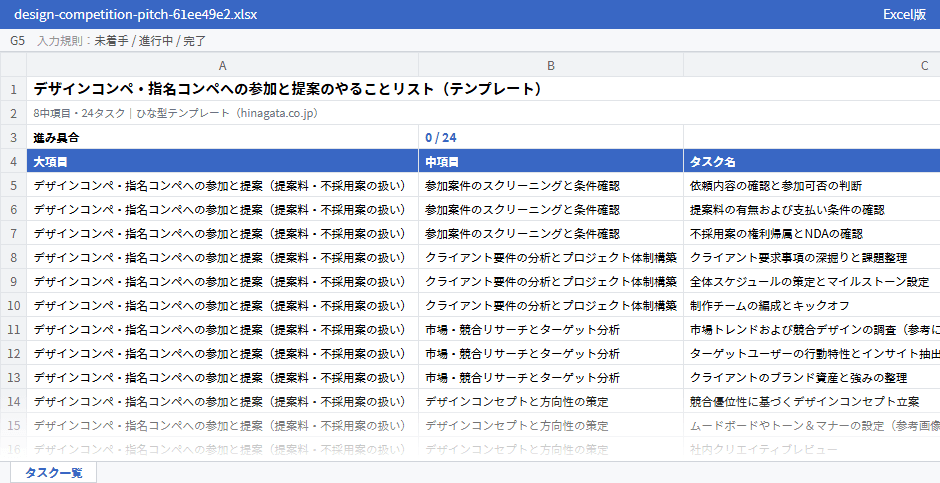The image size is (940, 483).
Task: Click the 中項目 header cell
Action: pos(551,161)
